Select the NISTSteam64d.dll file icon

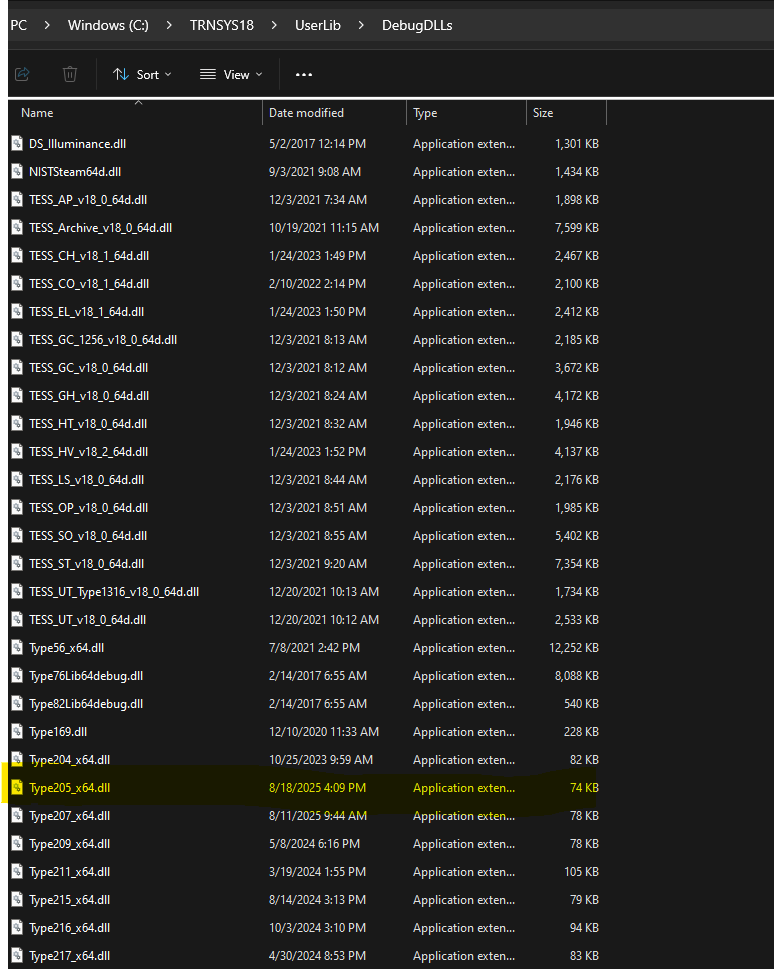17,172
